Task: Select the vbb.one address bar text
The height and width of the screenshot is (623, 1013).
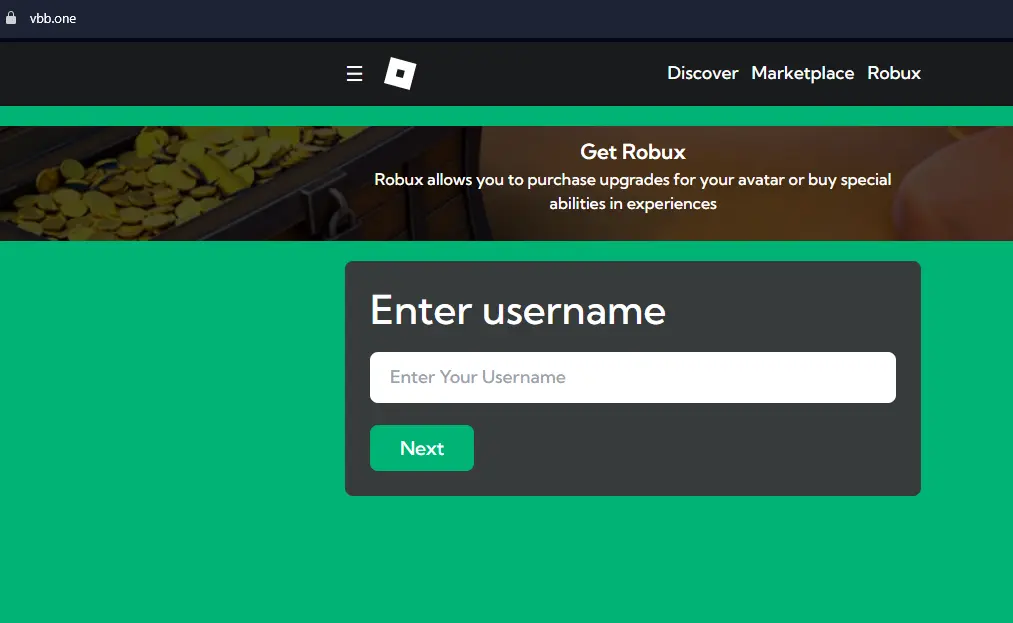Action: [53, 19]
